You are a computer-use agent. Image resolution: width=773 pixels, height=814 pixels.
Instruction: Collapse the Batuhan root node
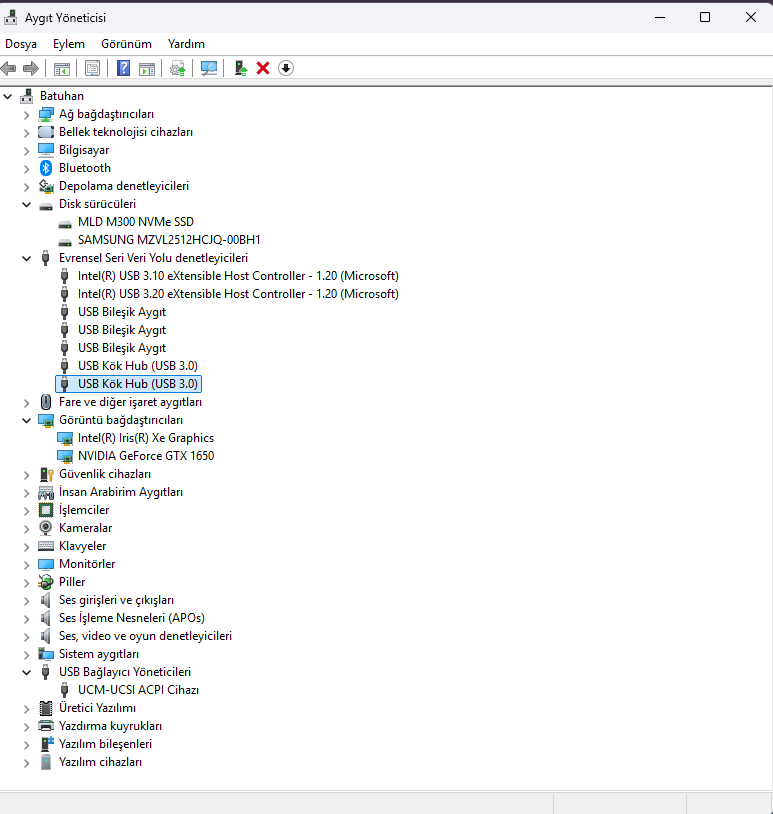click(8, 96)
